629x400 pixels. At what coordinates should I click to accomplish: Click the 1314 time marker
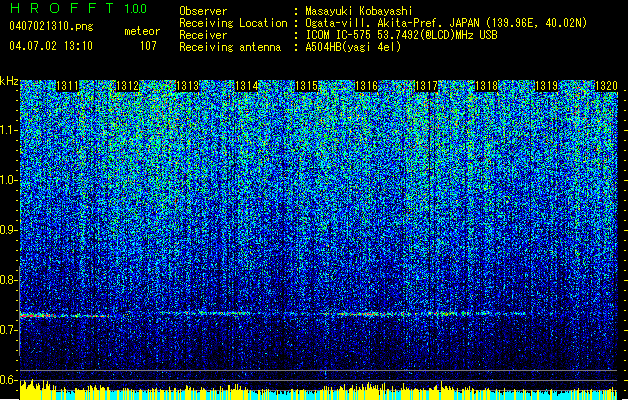[x=247, y=86]
